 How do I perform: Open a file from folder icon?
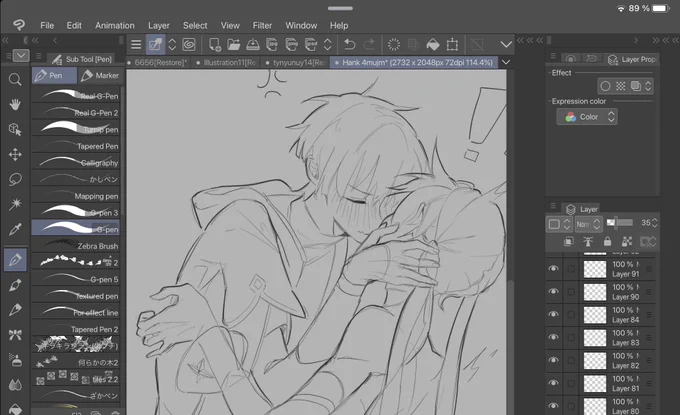(233, 44)
